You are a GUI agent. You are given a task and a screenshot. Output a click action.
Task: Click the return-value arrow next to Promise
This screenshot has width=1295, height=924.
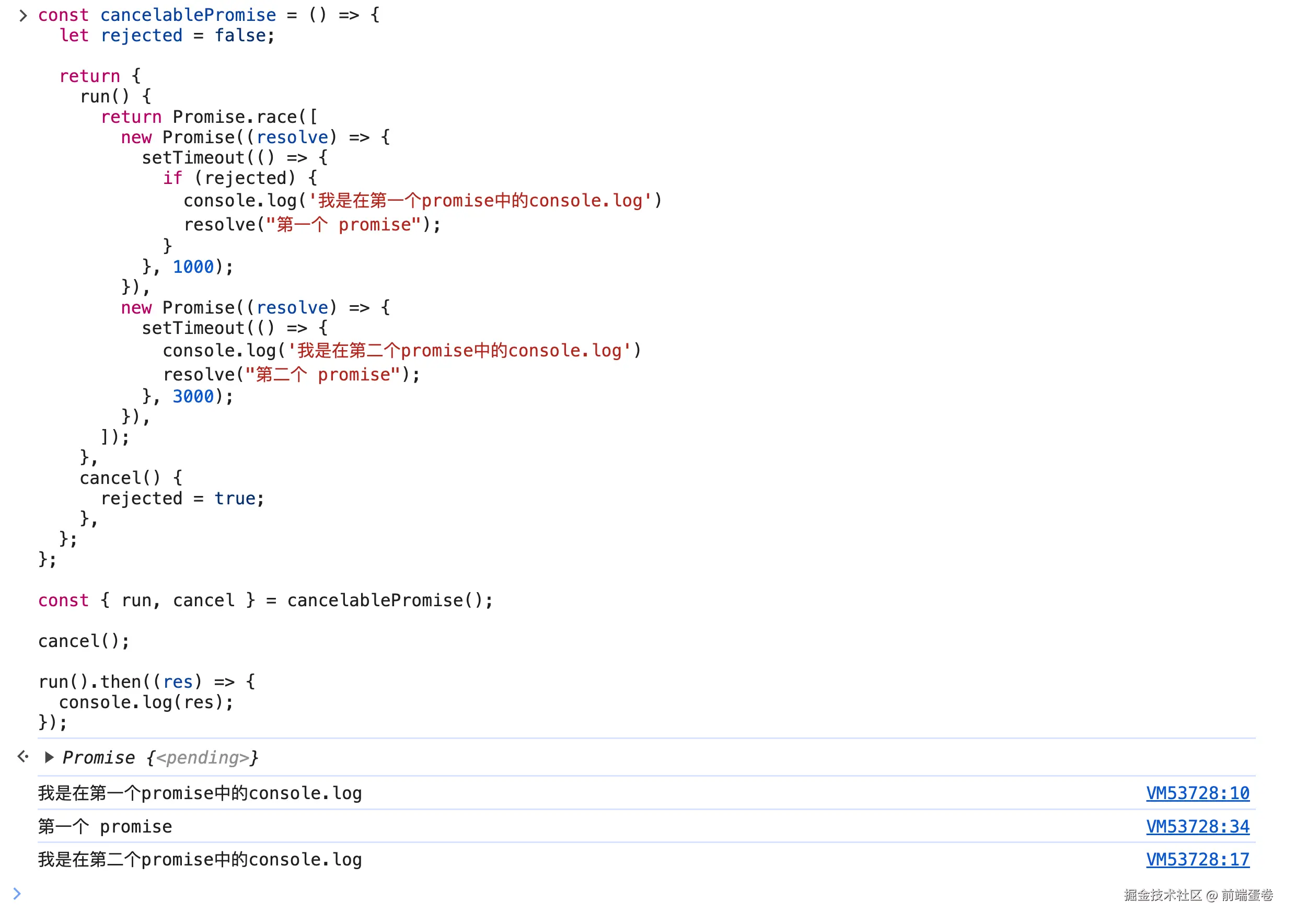pyautogui.click(x=23, y=757)
